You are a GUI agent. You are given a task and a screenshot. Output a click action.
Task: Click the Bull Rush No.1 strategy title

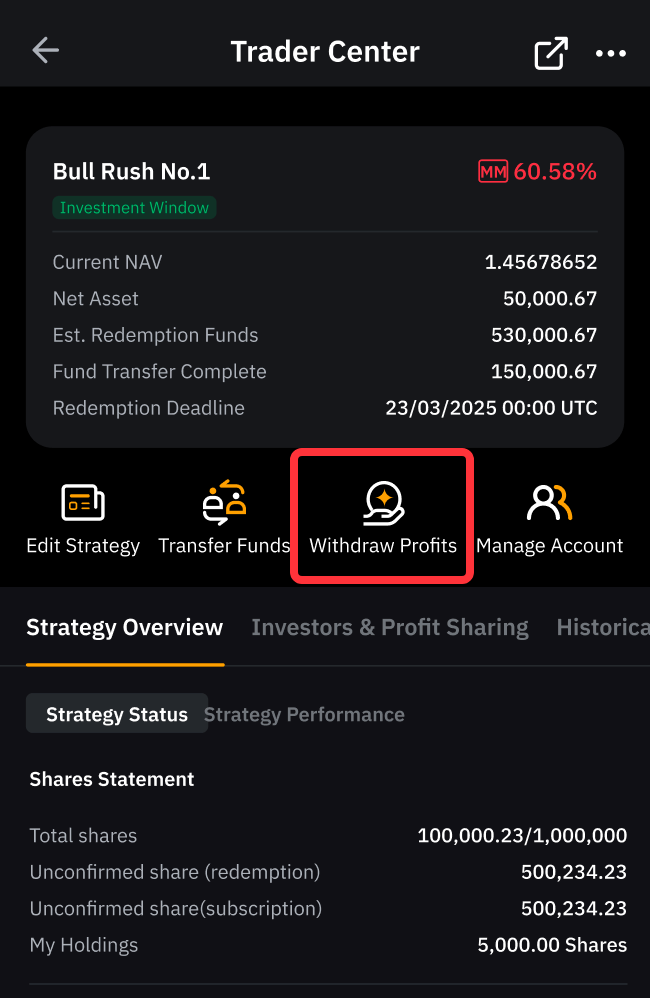(131, 171)
